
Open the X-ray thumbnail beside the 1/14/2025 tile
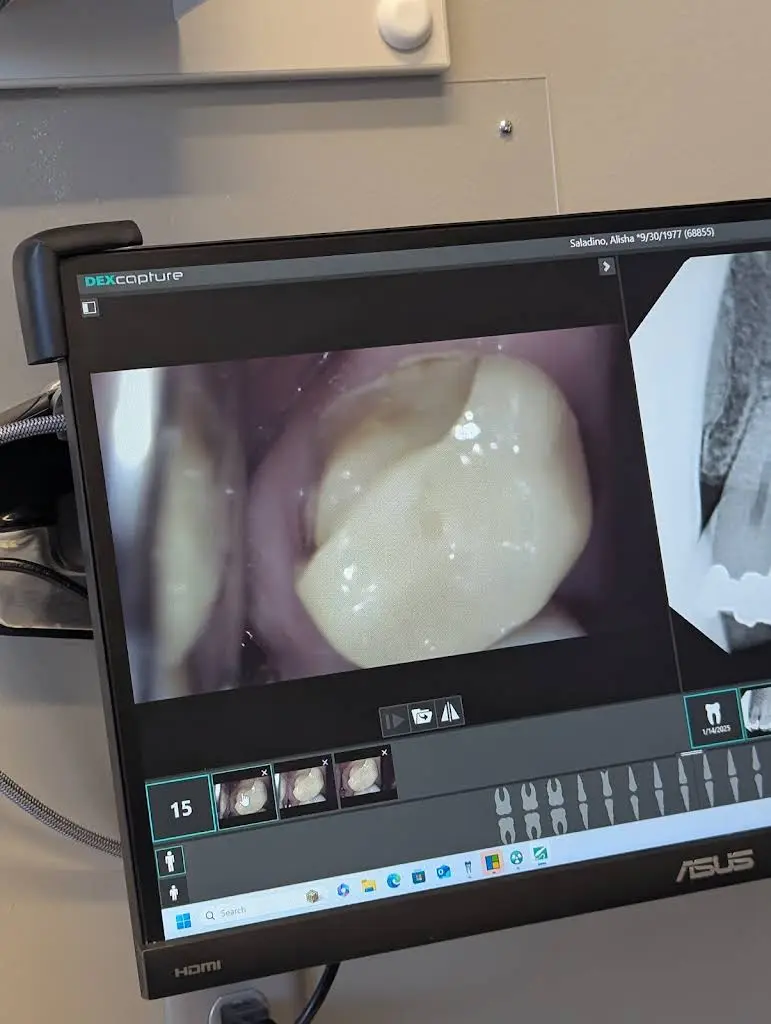pyautogui.click(x=757, y=711)
